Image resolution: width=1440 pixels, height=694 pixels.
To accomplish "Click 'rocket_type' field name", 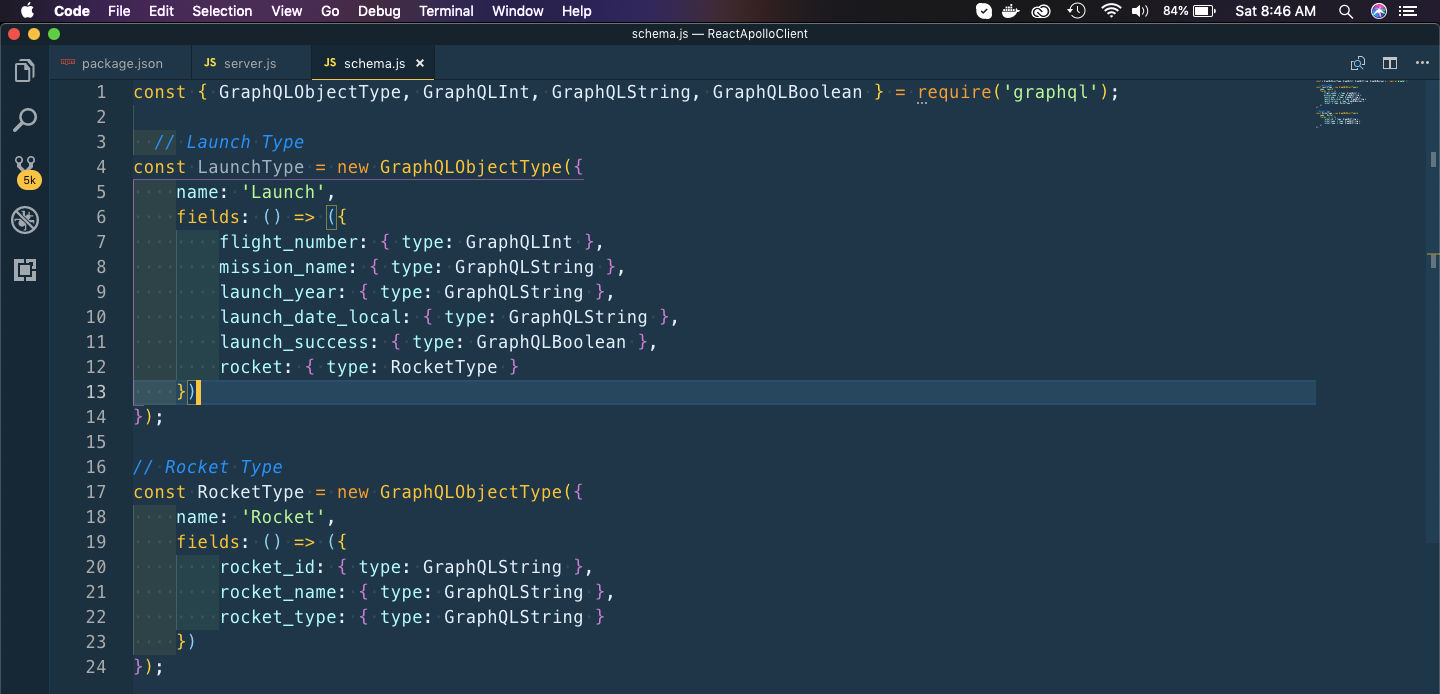I will pos(278,617).
